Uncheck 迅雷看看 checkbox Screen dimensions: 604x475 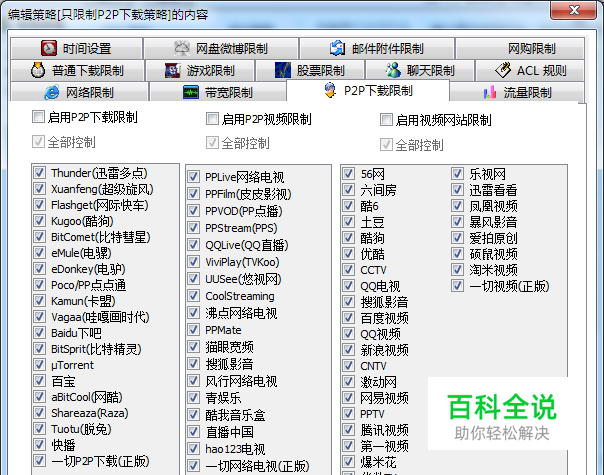(457, 190)
